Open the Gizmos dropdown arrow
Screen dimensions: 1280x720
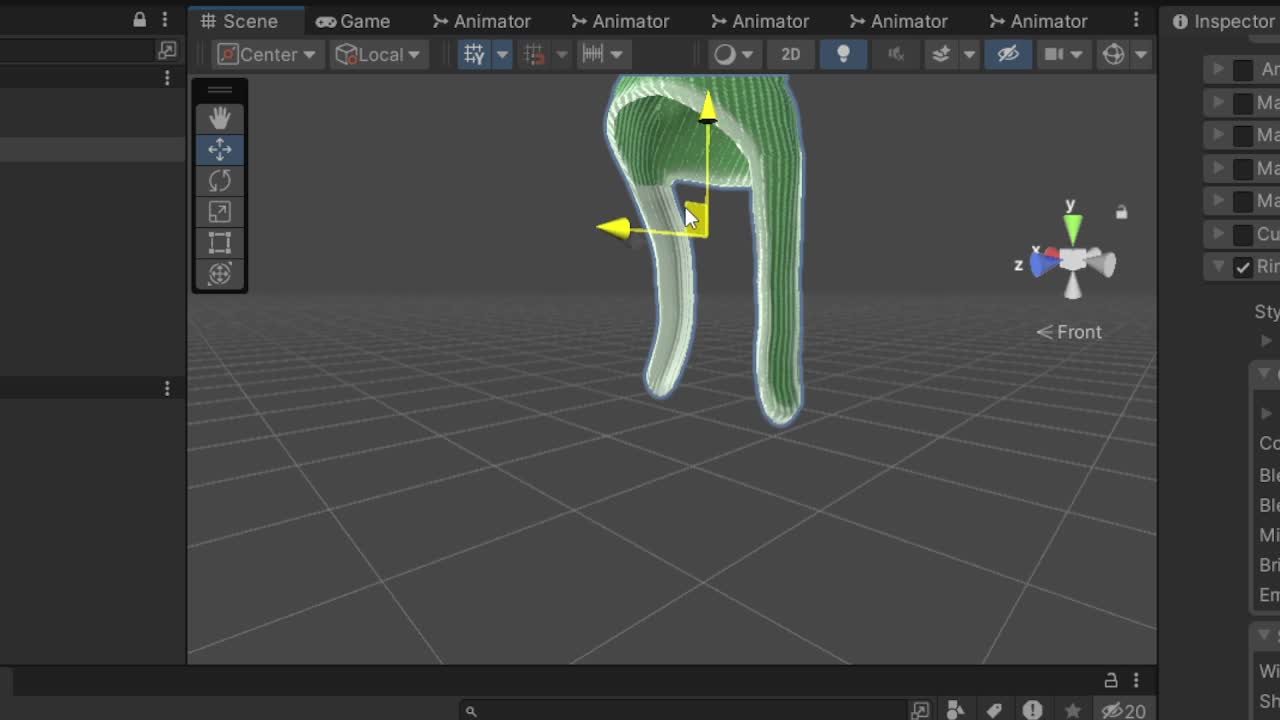pos(1141,54)
